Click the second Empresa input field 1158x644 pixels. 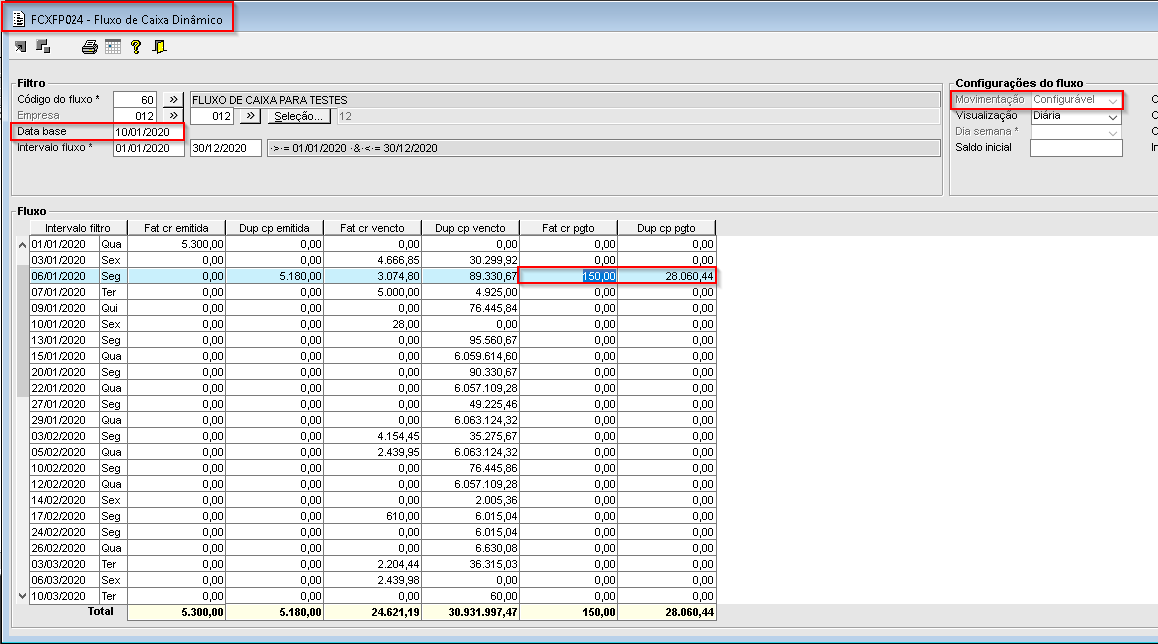[x=212, y=116]
